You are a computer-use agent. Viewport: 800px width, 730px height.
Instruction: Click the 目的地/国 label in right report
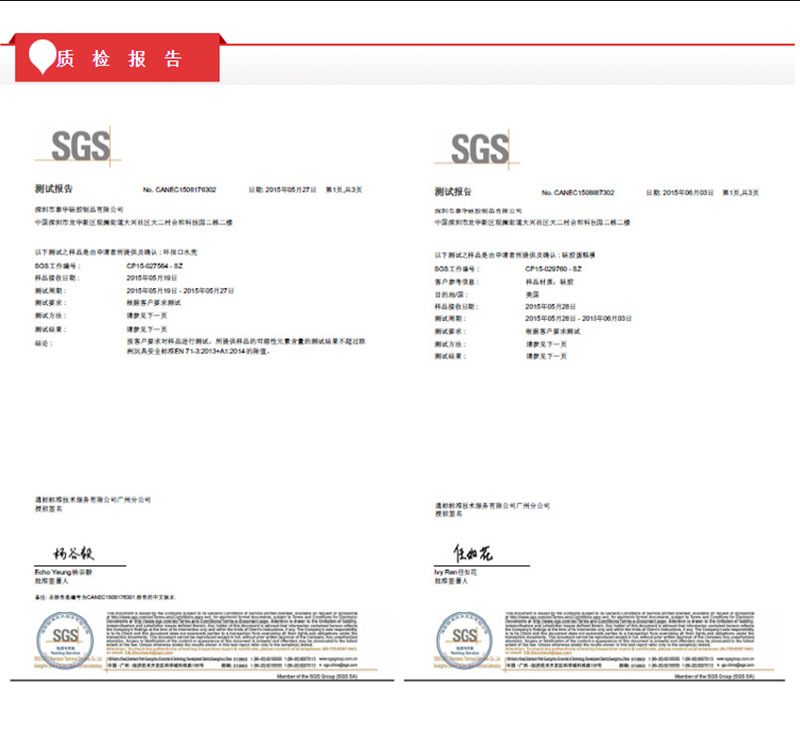click(451, 294)
